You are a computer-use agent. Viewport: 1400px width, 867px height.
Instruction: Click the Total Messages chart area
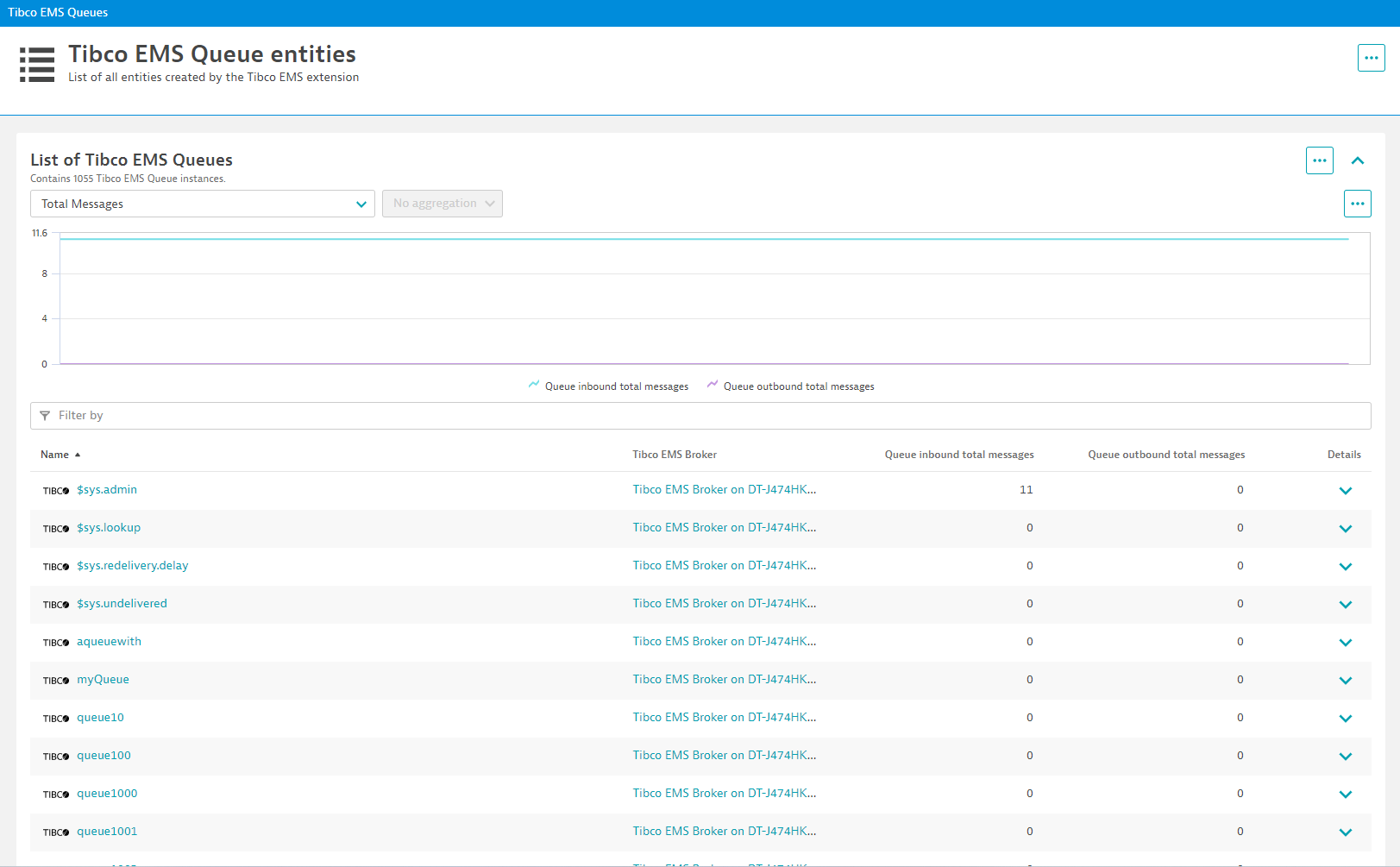click(714, 298)
